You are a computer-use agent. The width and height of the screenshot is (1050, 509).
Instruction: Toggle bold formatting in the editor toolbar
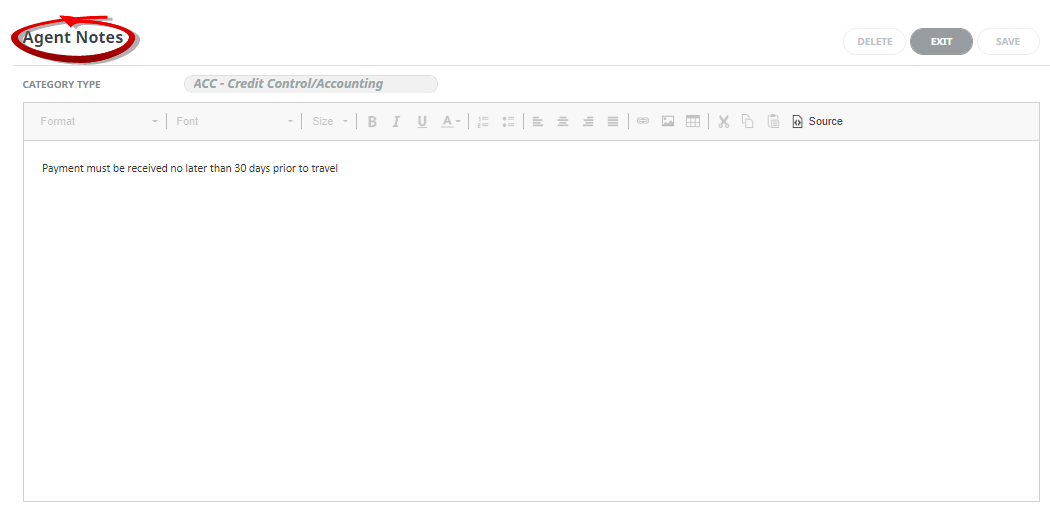click(372, 122)
